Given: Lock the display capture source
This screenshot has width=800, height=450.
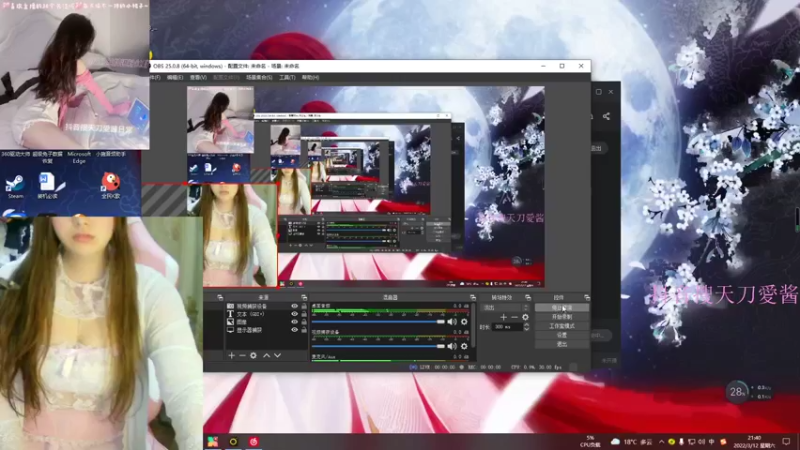Looking at the screenshot, I should 304,330.
